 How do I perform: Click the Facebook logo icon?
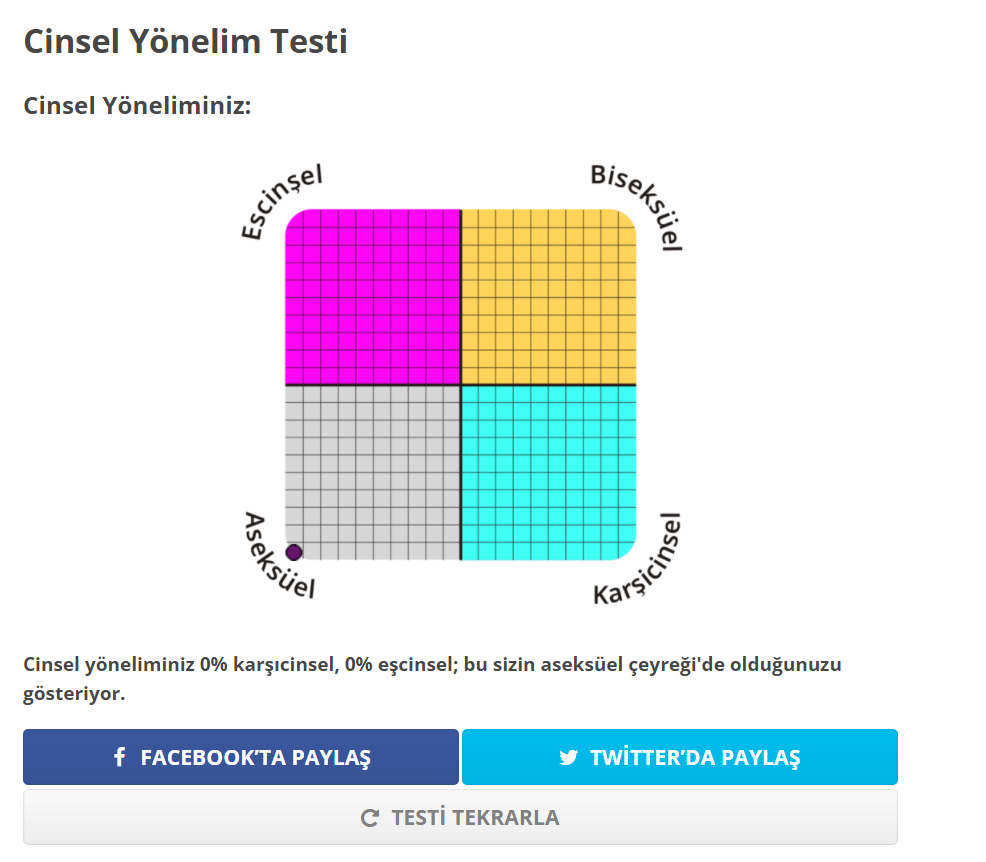coord(119,757)
